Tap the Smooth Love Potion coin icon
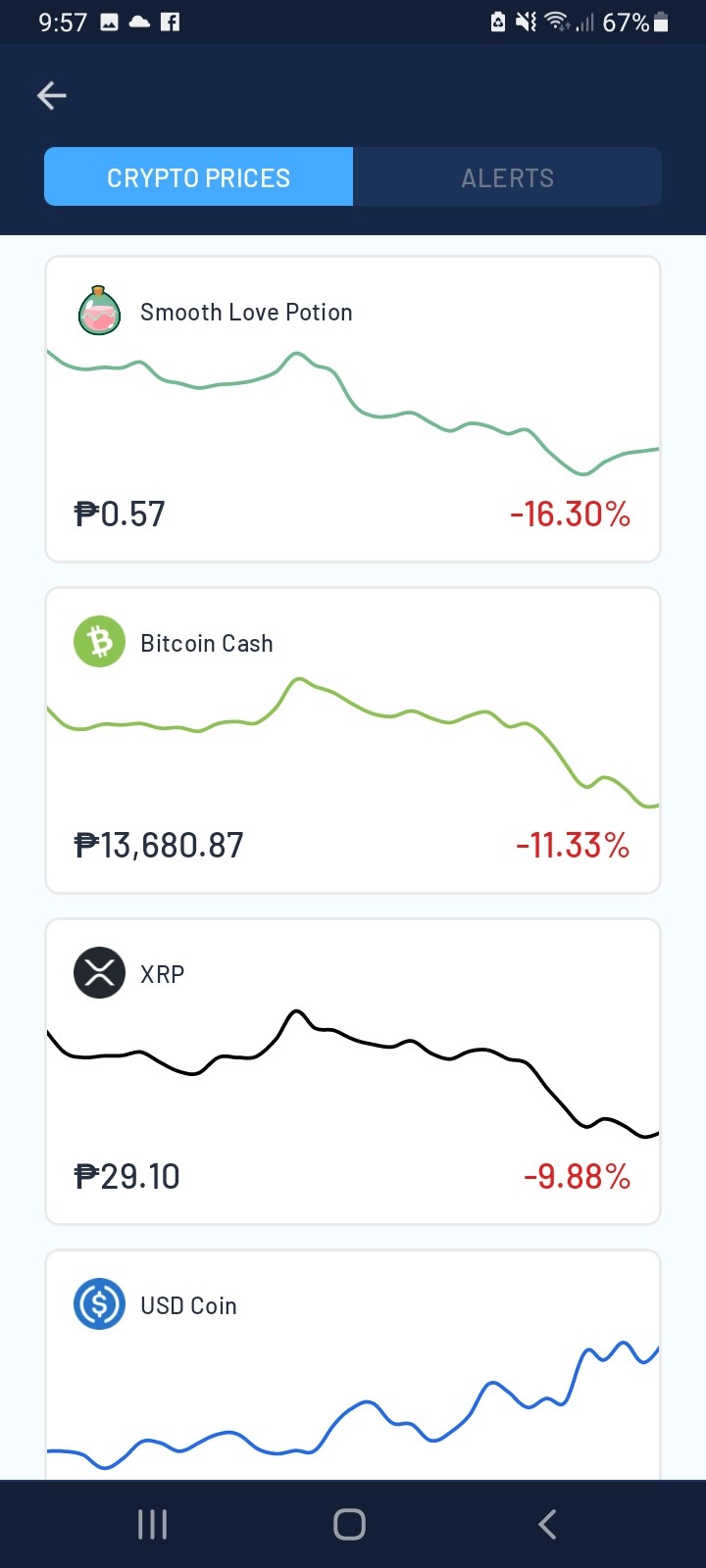Screen dimensions: 706x1568 click(99, 311)
